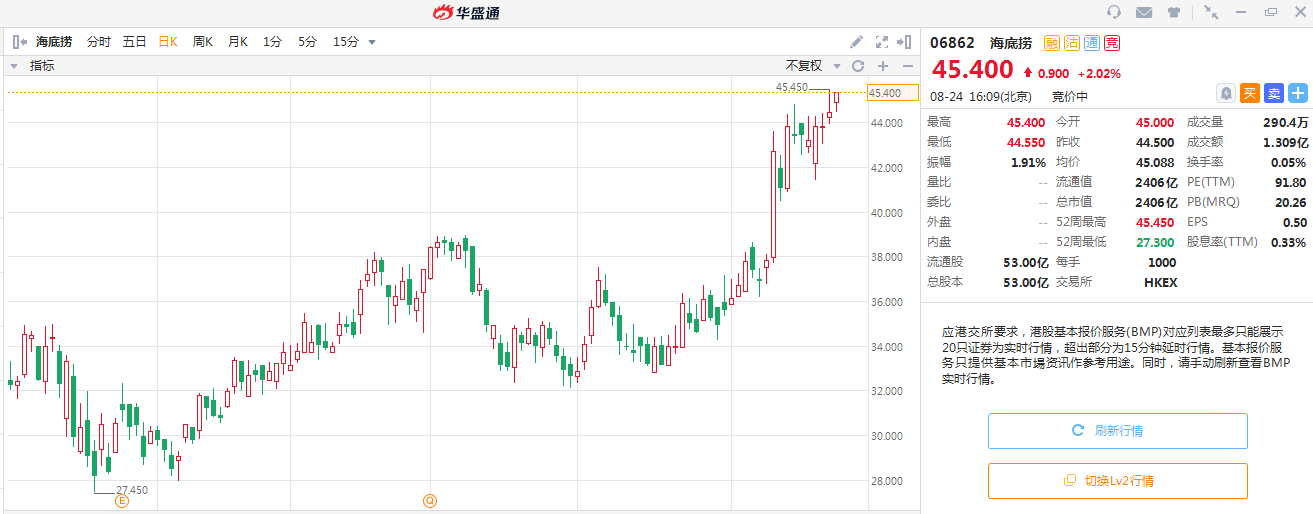This screenshot has width=1313, height=514.
Task: Click the 沽 short-sell badge
Action: [1071, 42]
